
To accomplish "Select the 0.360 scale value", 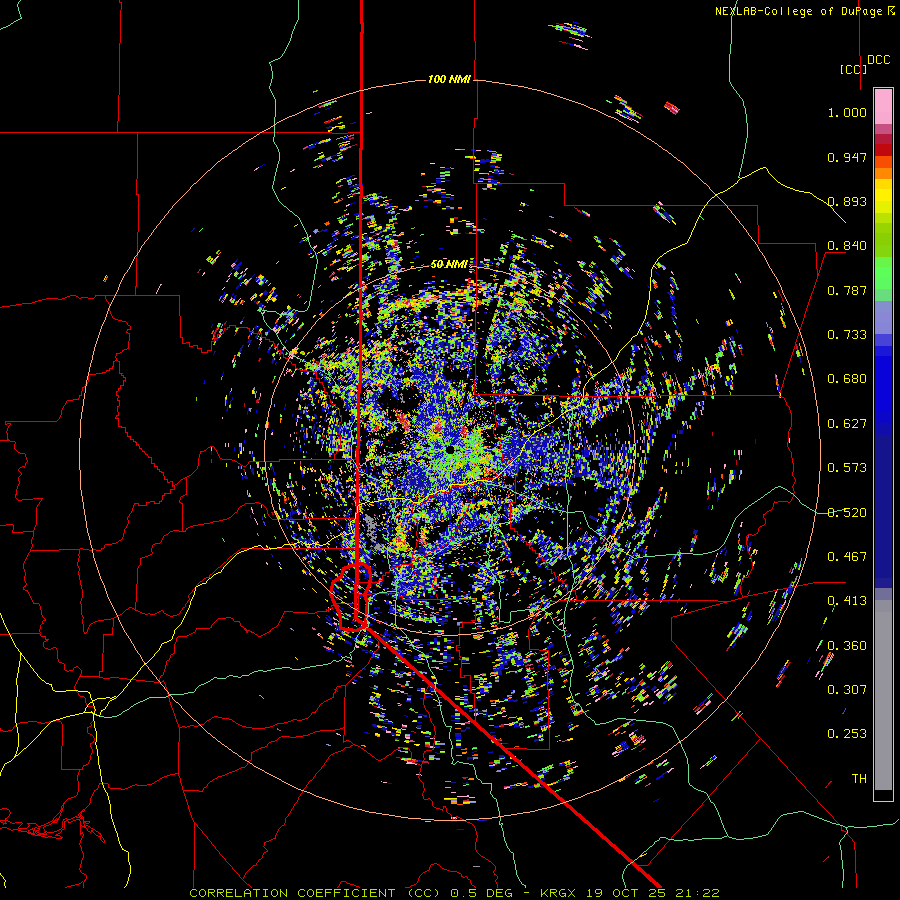I will (x=847, y=646).
